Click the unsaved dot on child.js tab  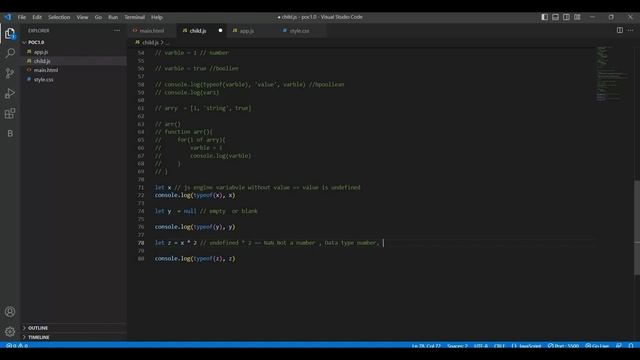click(220, 31)
